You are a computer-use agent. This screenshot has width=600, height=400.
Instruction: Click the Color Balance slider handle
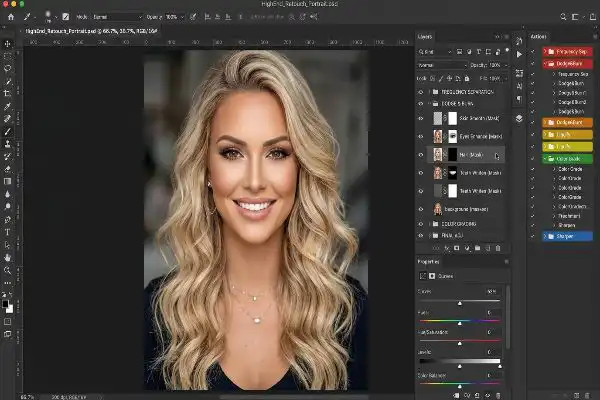(460, 386)
